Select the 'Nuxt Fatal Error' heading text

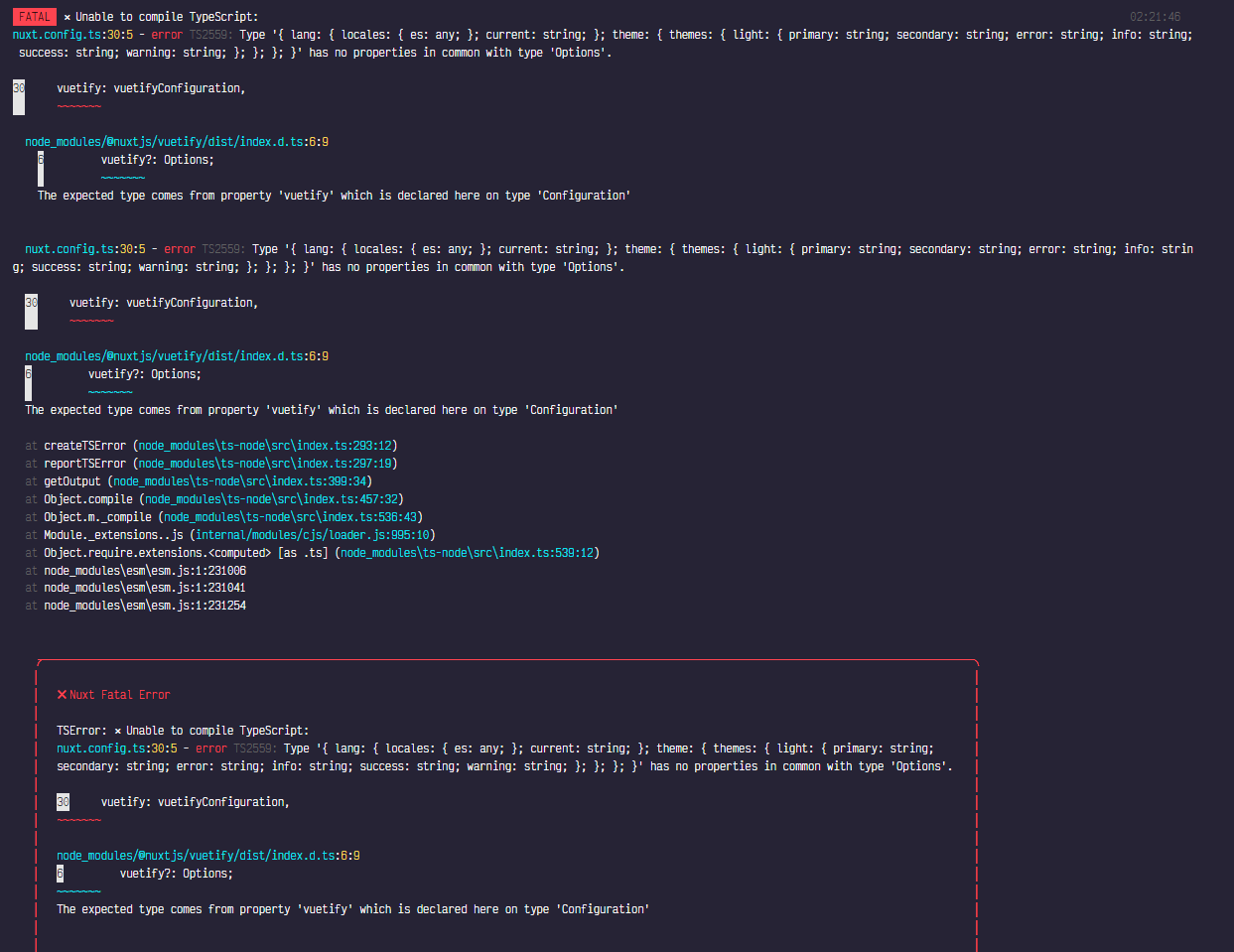point(120,695)
